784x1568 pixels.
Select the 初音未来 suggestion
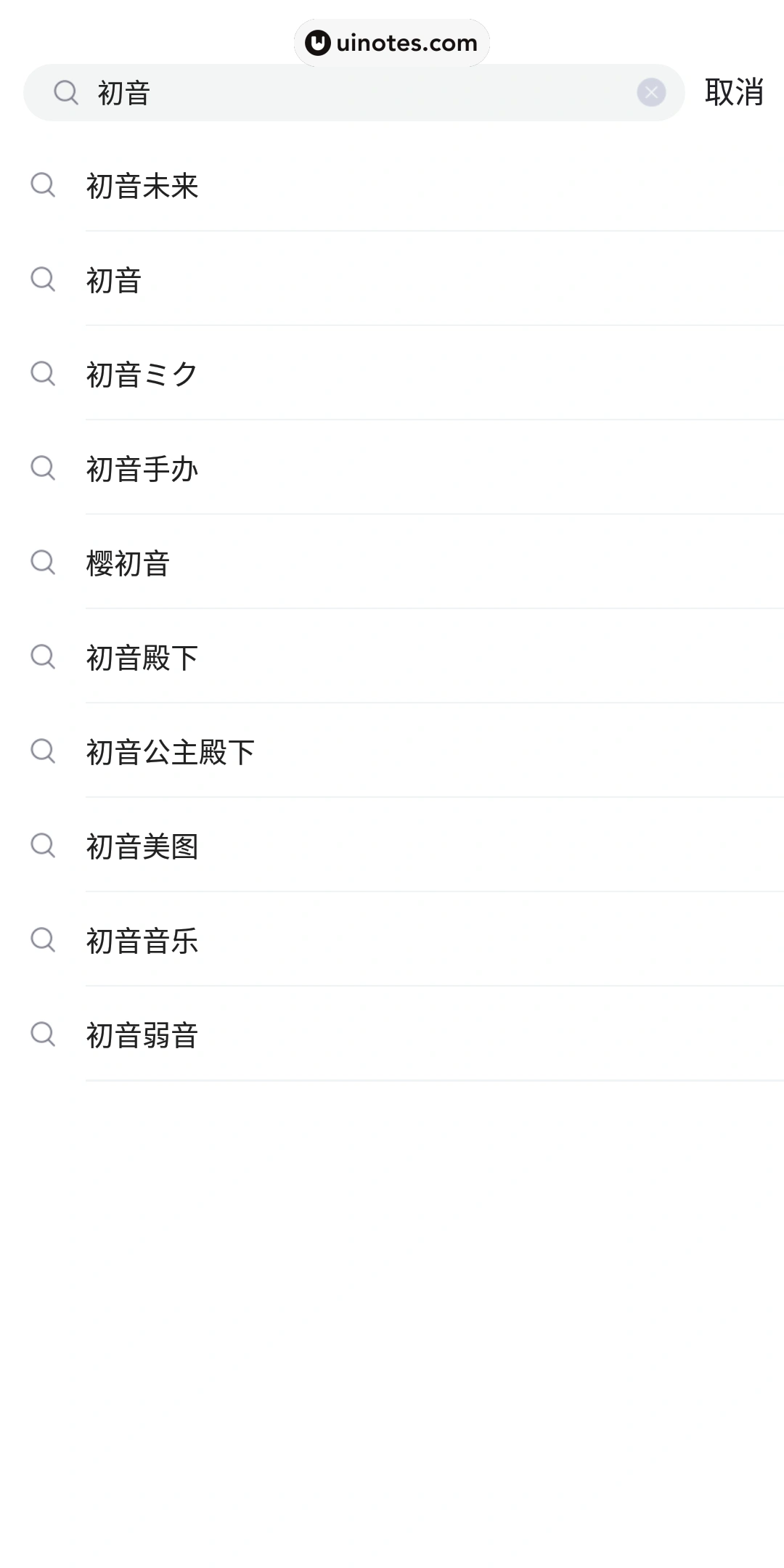pyautogui.click(x=142, y=186)
